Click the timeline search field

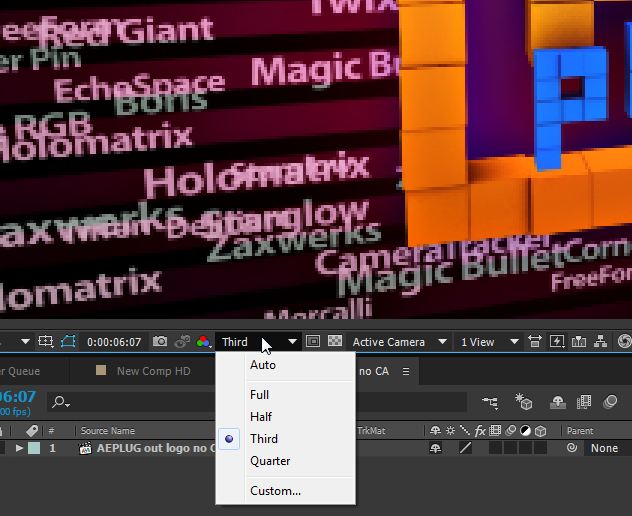[x=258, y=402]
